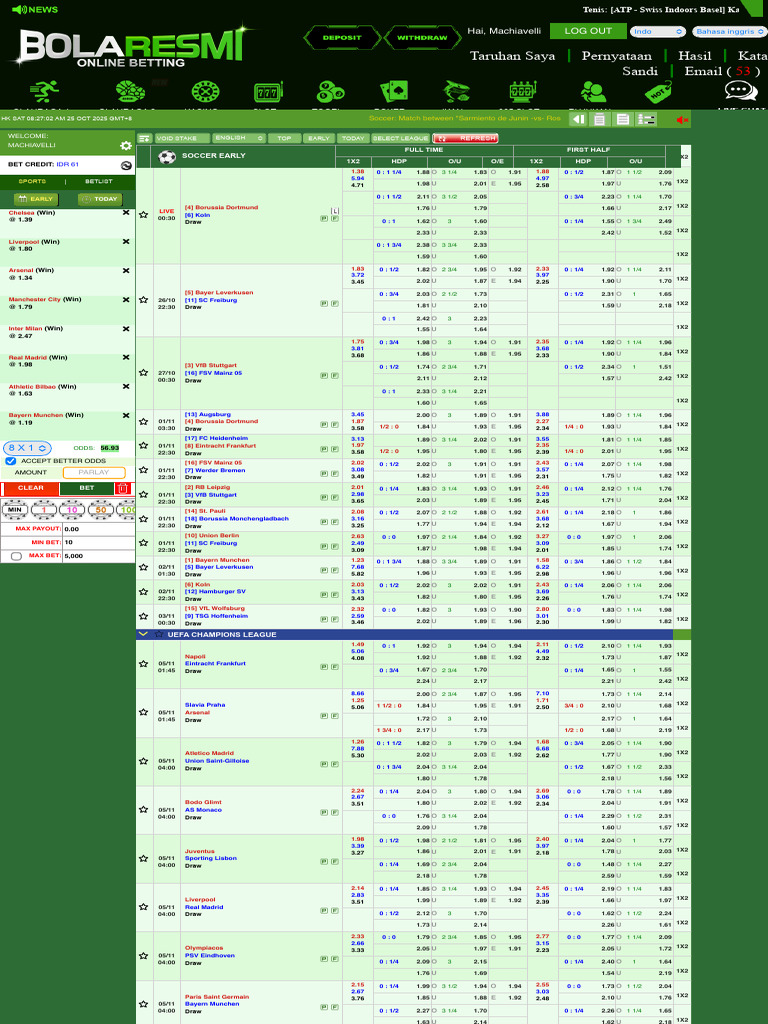Star the UEFA Champions League header
Viewport: 768px width, 1024px height.
pos(159,634)
